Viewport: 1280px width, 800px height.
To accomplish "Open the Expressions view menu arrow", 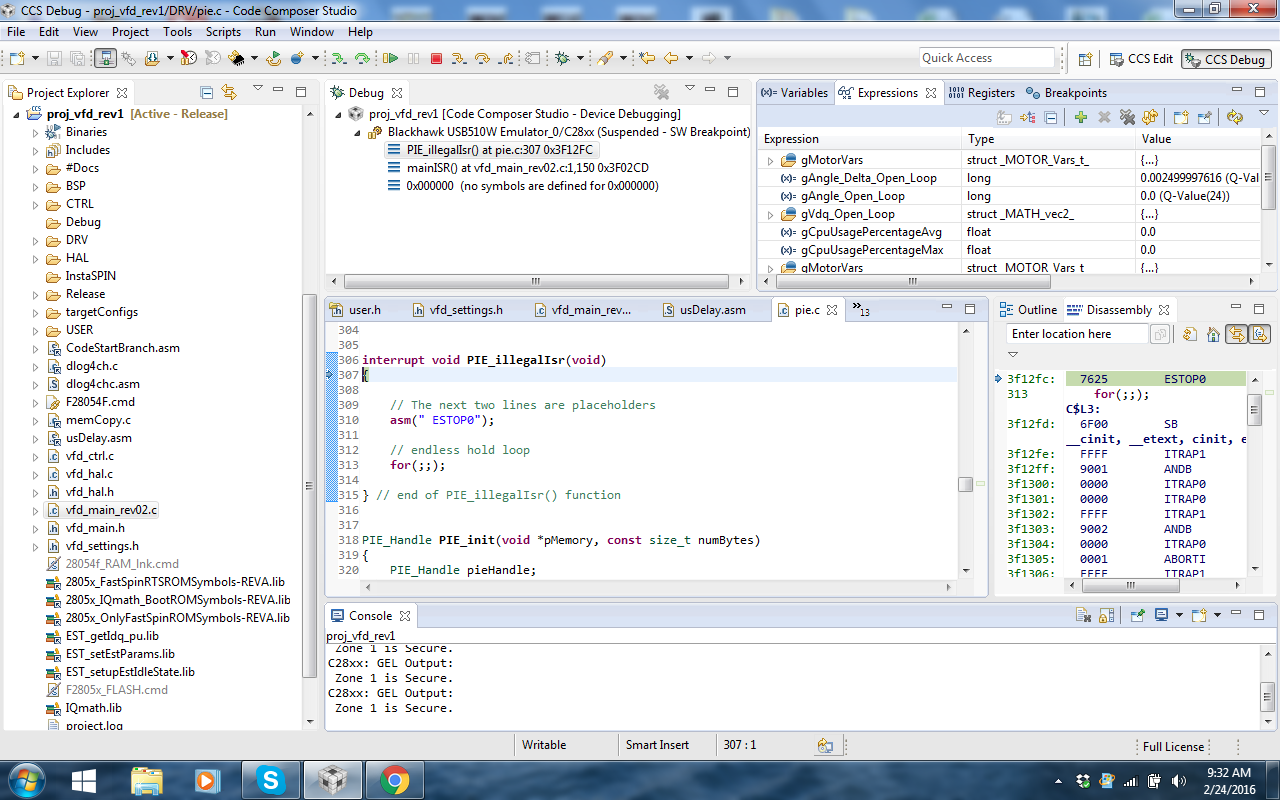I will tap(1264, 113).
